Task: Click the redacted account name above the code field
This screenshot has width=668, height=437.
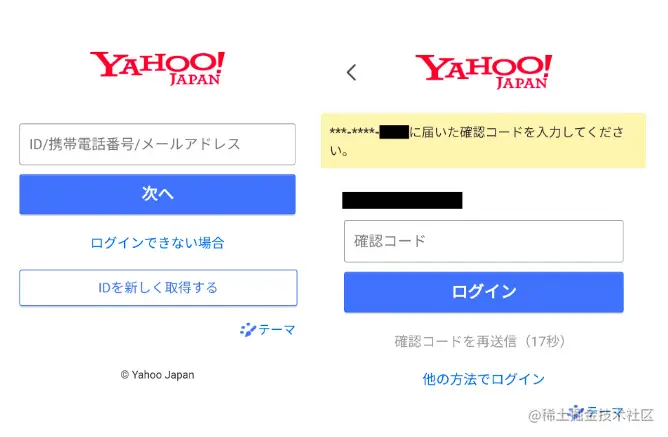Action: click(x=402, y=200)
